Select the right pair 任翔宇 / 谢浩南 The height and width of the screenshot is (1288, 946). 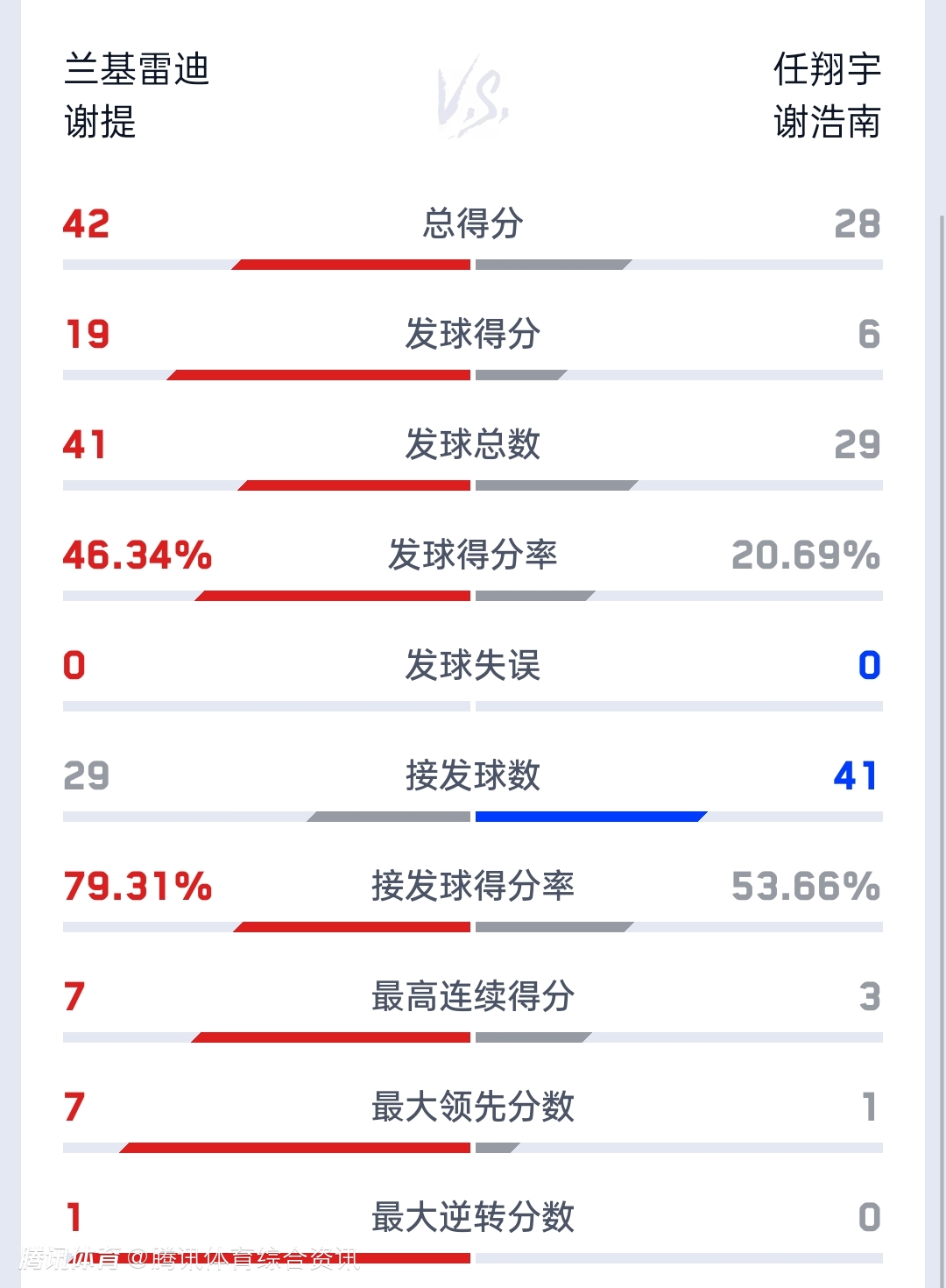[x=826, y=95]
